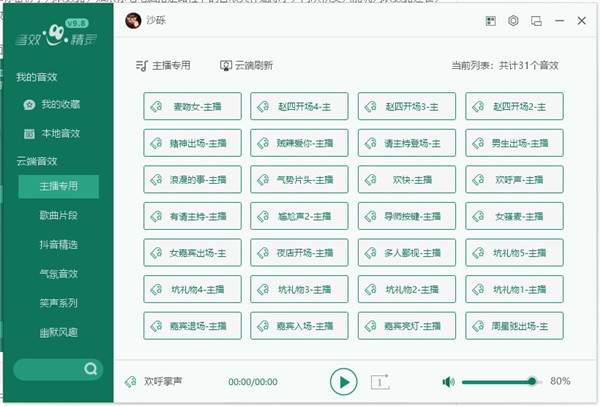Toggle the single-loop repeat icon
600x406 pixels.
coord(379,381)
